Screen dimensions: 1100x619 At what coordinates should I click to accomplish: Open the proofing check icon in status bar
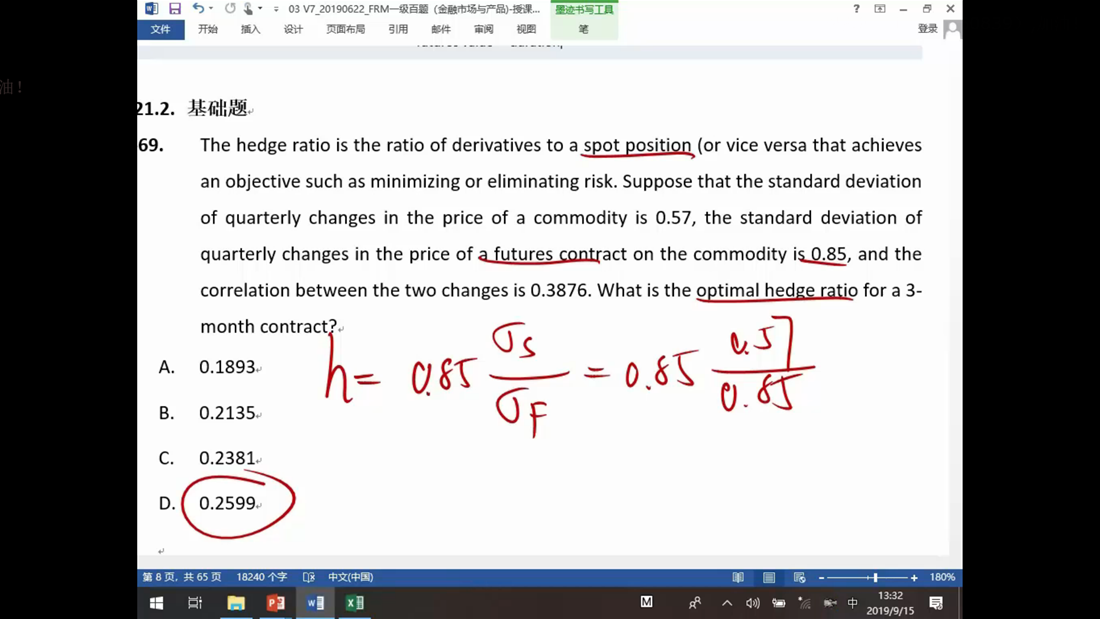pyautogui.click(x=309, y=577)
